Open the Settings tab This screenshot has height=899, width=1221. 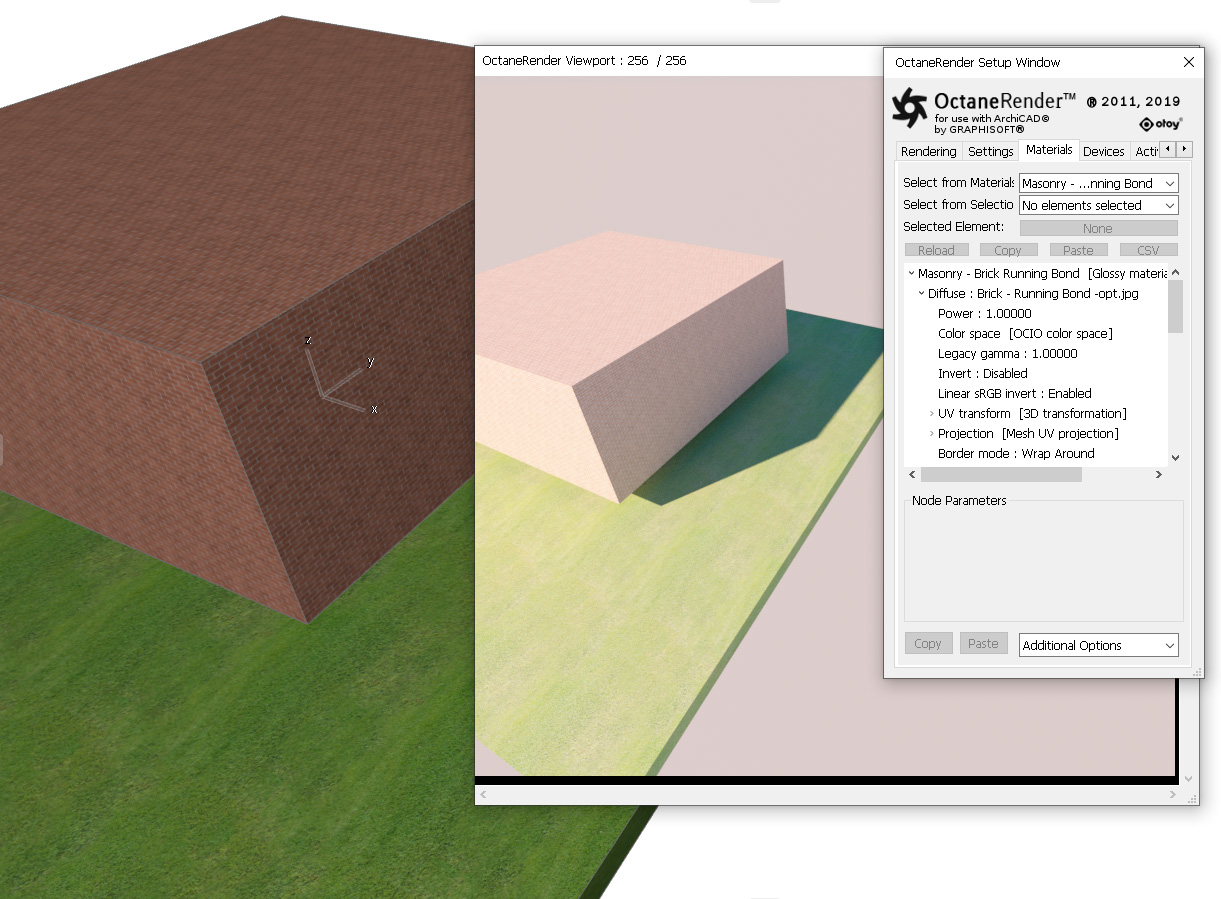(990, 152)
